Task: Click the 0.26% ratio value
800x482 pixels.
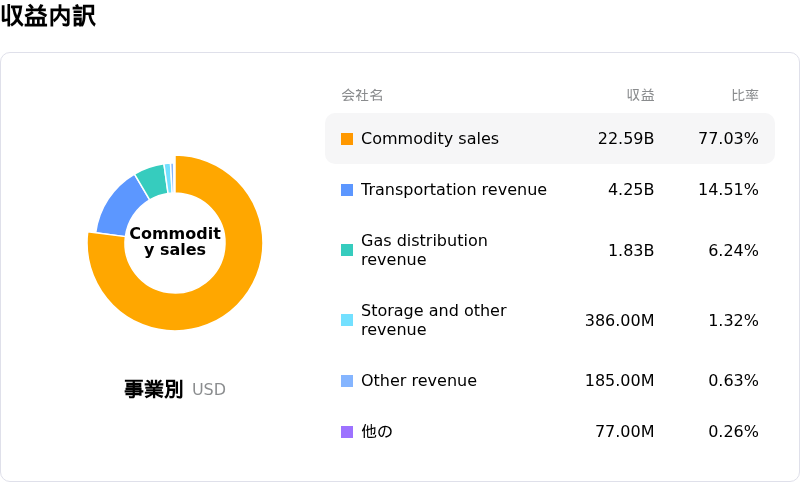Action: [734, 432]
